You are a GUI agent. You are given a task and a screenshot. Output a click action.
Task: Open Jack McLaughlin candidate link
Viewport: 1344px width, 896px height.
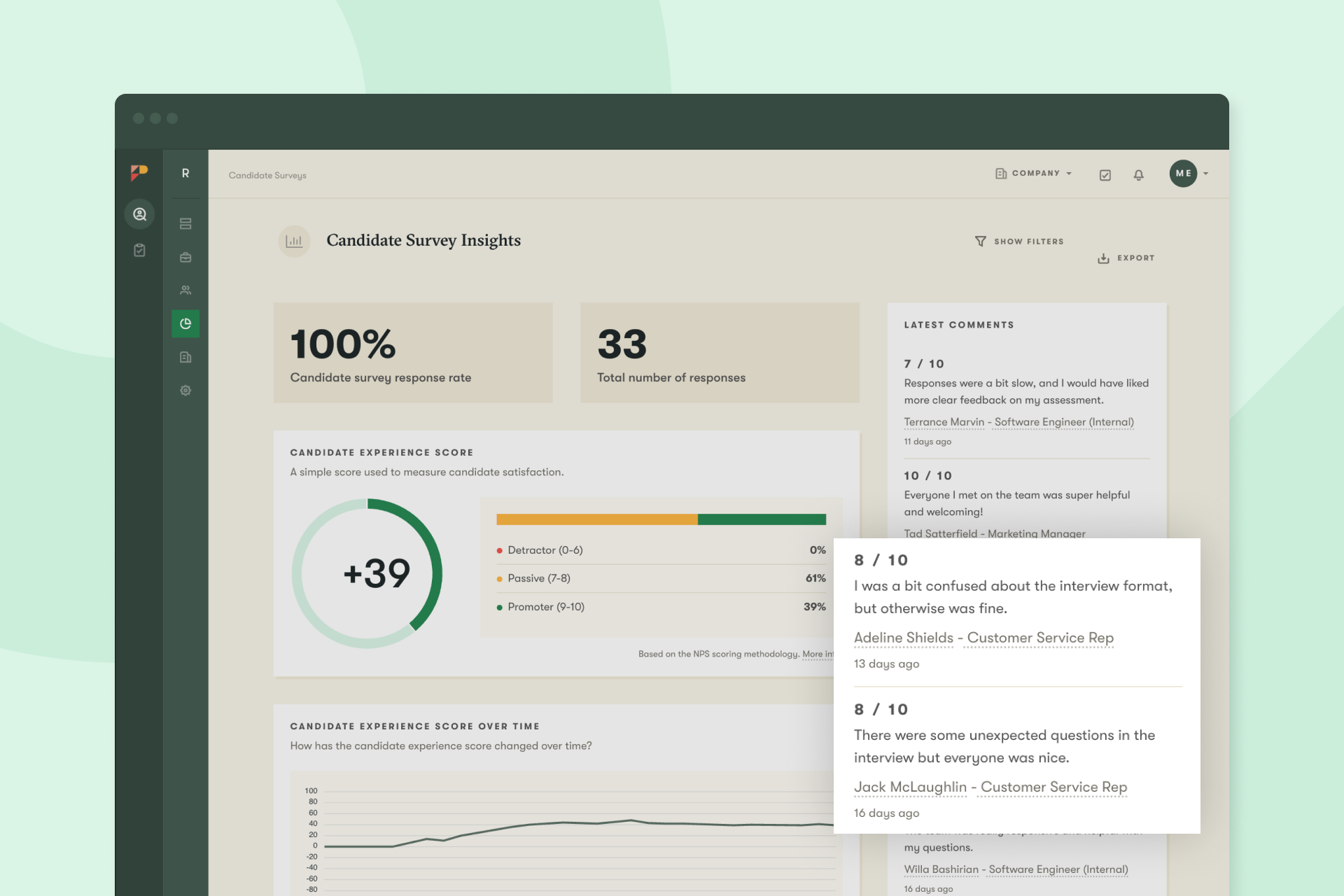[x=910, y=787]
